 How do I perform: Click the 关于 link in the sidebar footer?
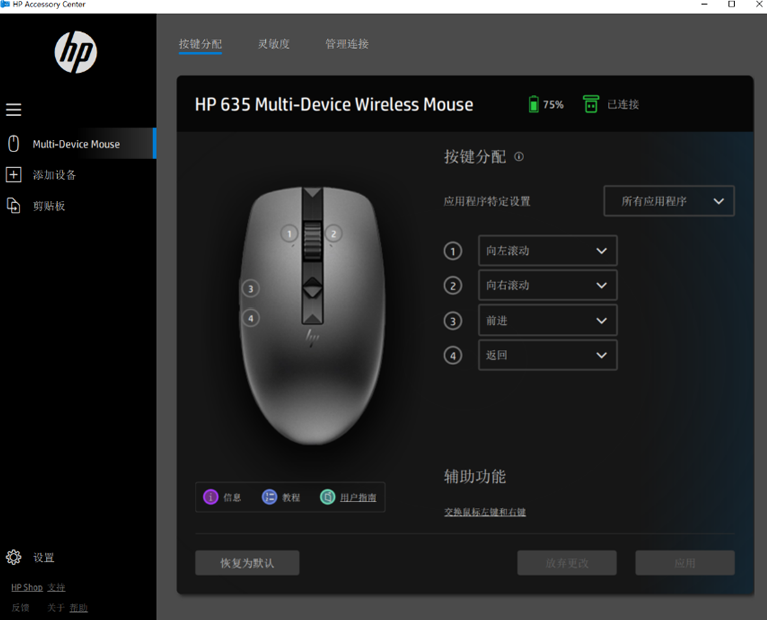pyautogui.click(x=56, y=607)
